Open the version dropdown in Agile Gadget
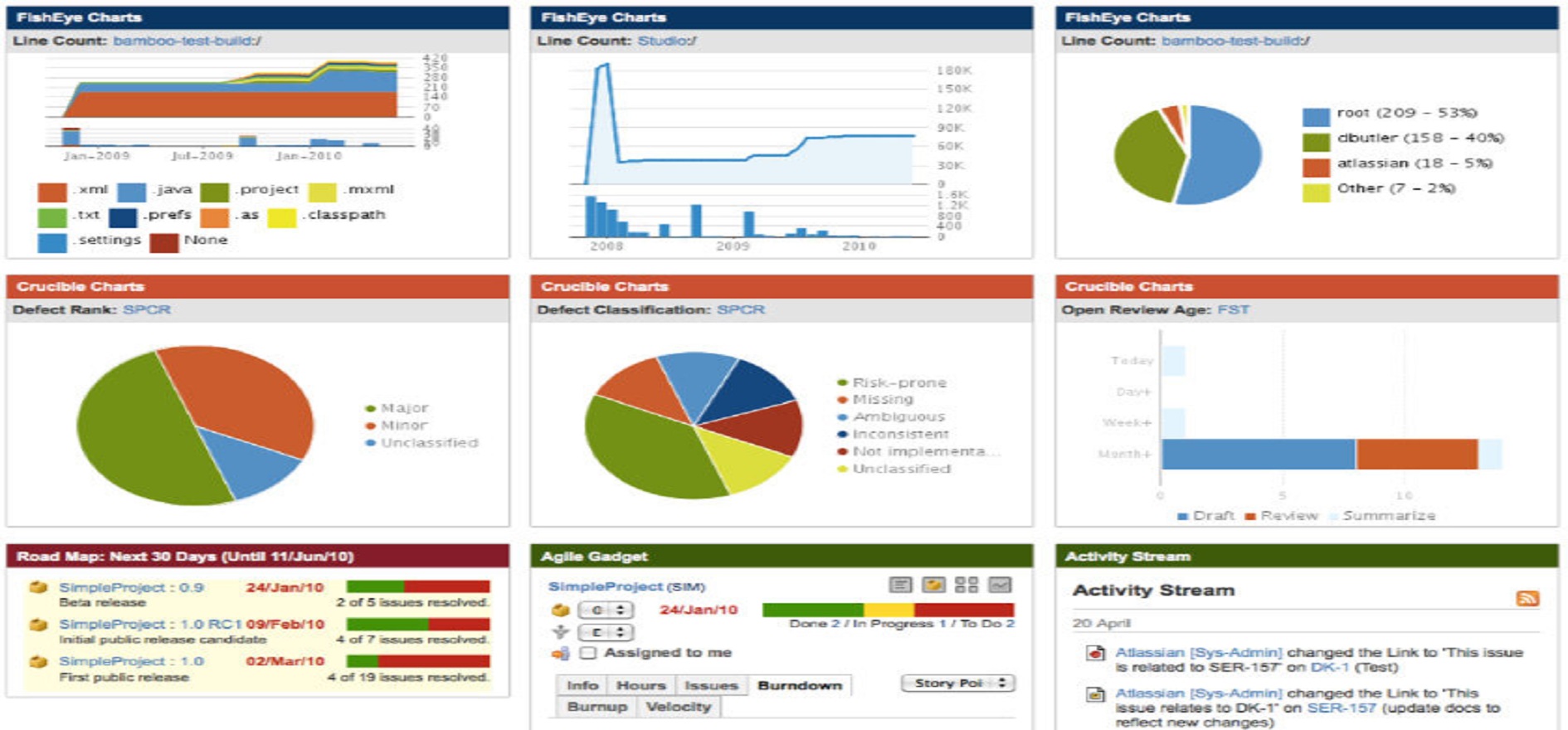Screen dimensions: 1568x730 click(x=606, y=611)
